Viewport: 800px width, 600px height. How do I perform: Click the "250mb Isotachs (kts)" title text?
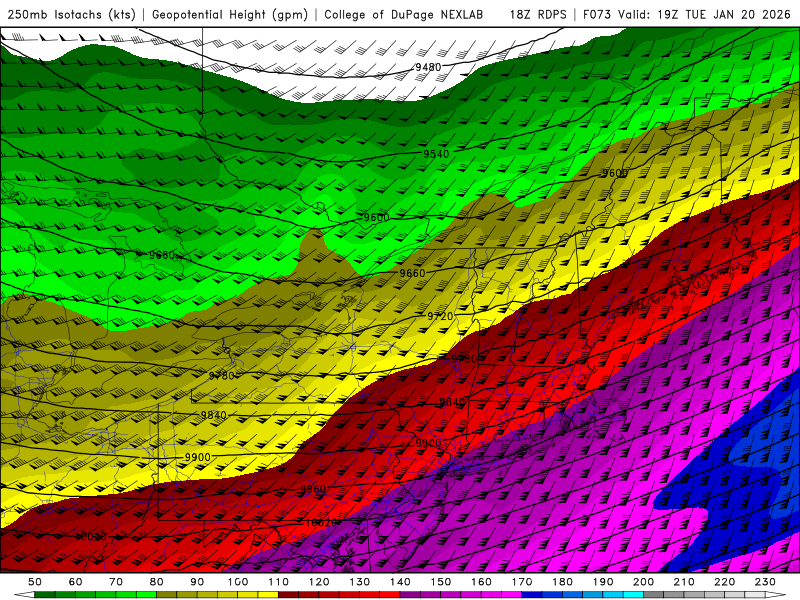[x=72, y=15]
